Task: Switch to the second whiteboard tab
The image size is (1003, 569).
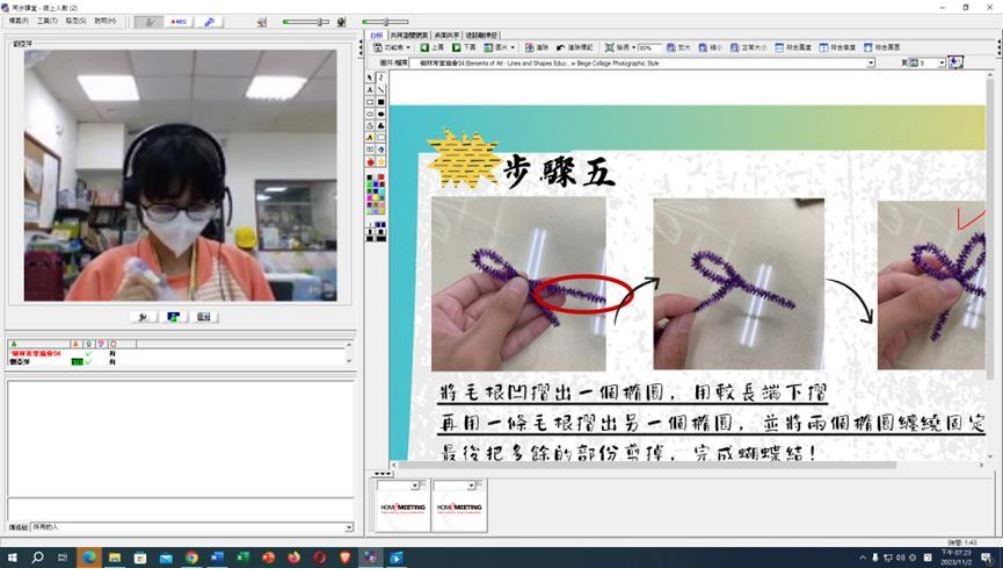Action: coord(407,34)
